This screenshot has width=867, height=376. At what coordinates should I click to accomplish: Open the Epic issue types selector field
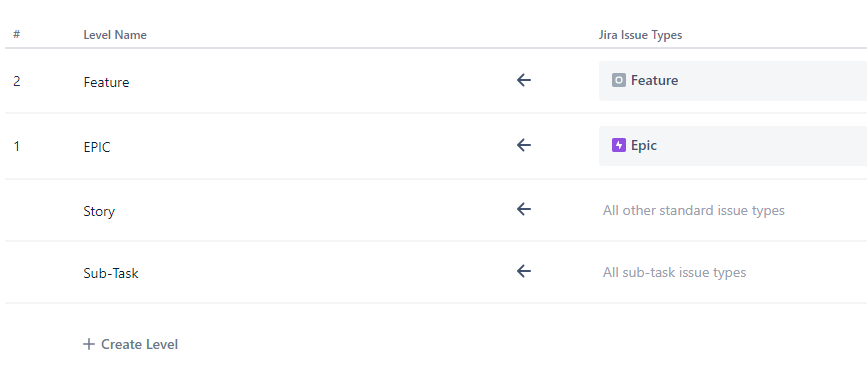point(733,146)
